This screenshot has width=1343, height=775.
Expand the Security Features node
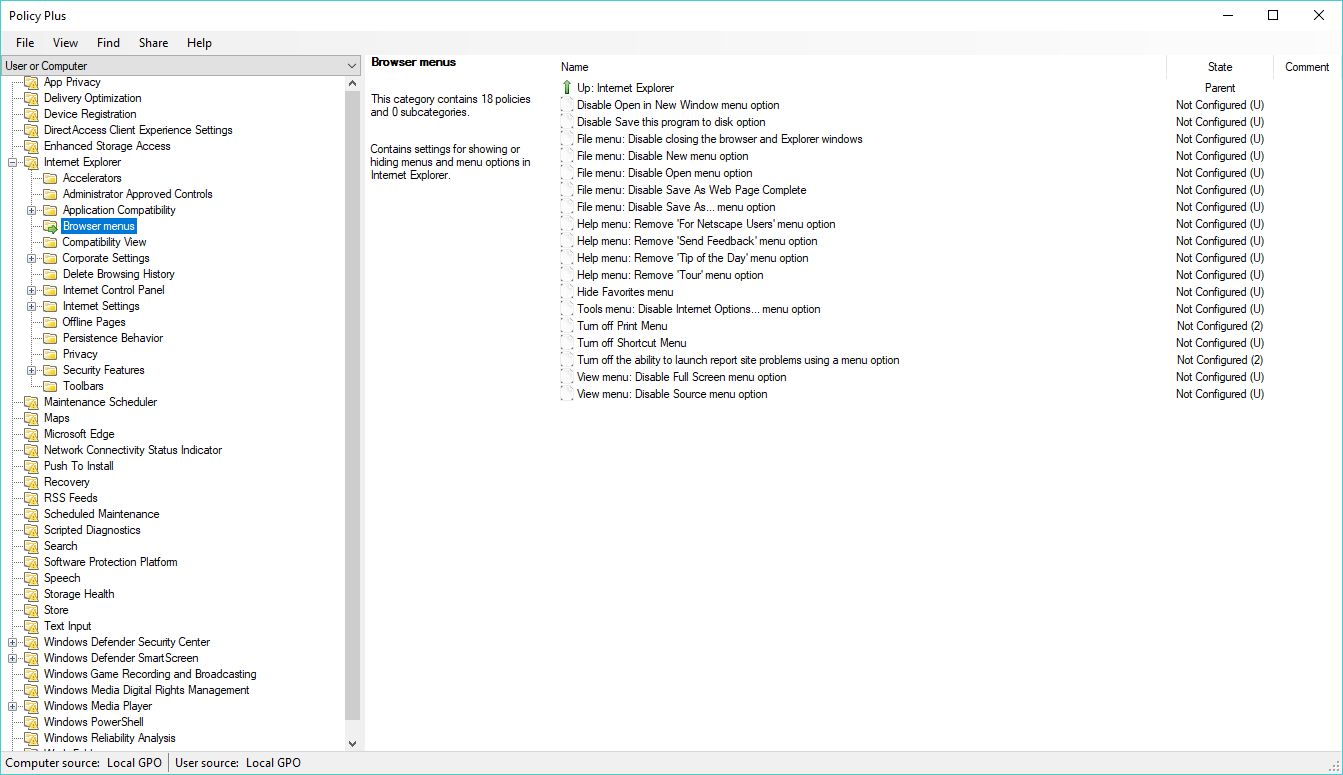coord(32,370)
